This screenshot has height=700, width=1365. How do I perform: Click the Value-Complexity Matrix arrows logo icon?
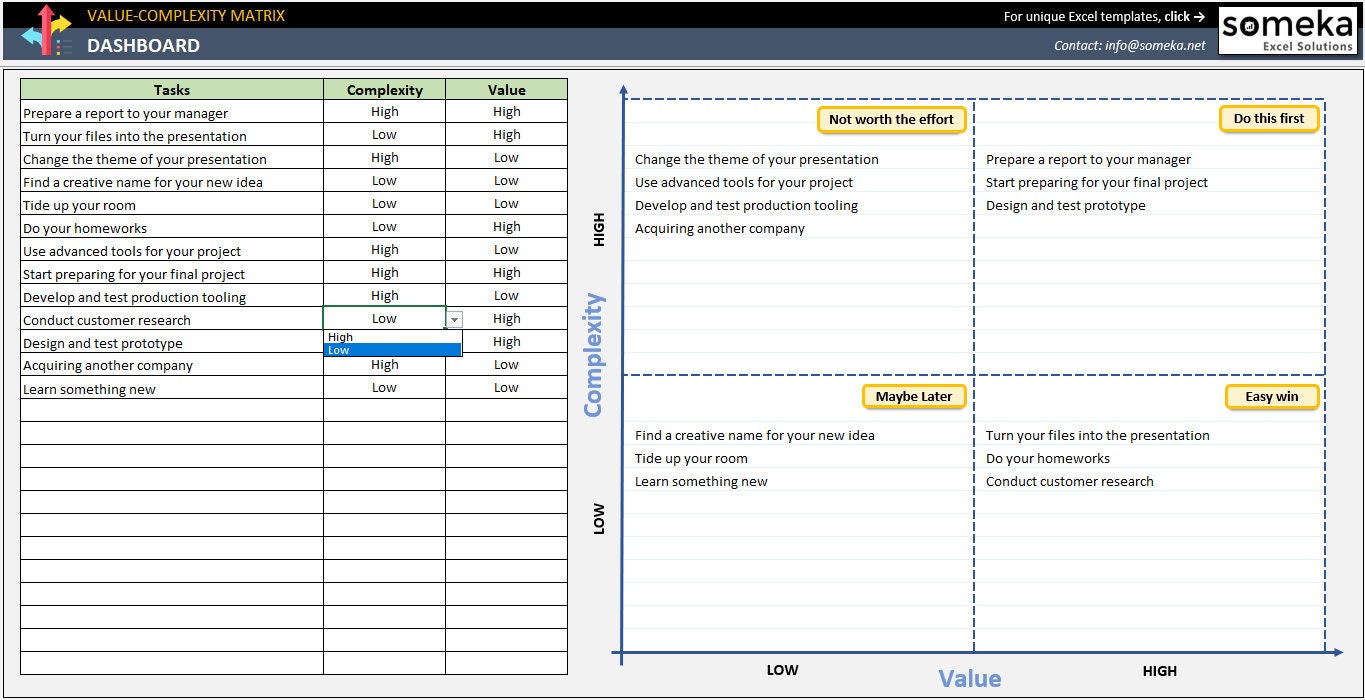coord(47,30)
